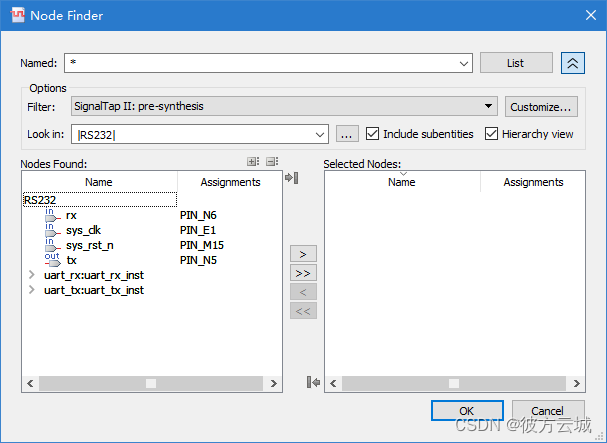The width and height of the screenshot is (607, 443).
Task: Click PIN_M15 assignment cell
Action: pyautogui.click(x=202, y=245)
